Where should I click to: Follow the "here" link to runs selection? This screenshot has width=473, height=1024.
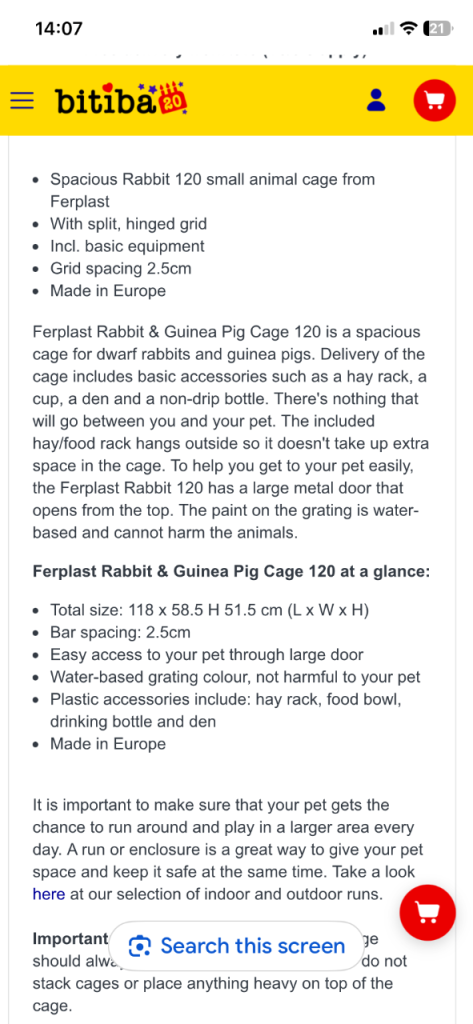[48, 894]
